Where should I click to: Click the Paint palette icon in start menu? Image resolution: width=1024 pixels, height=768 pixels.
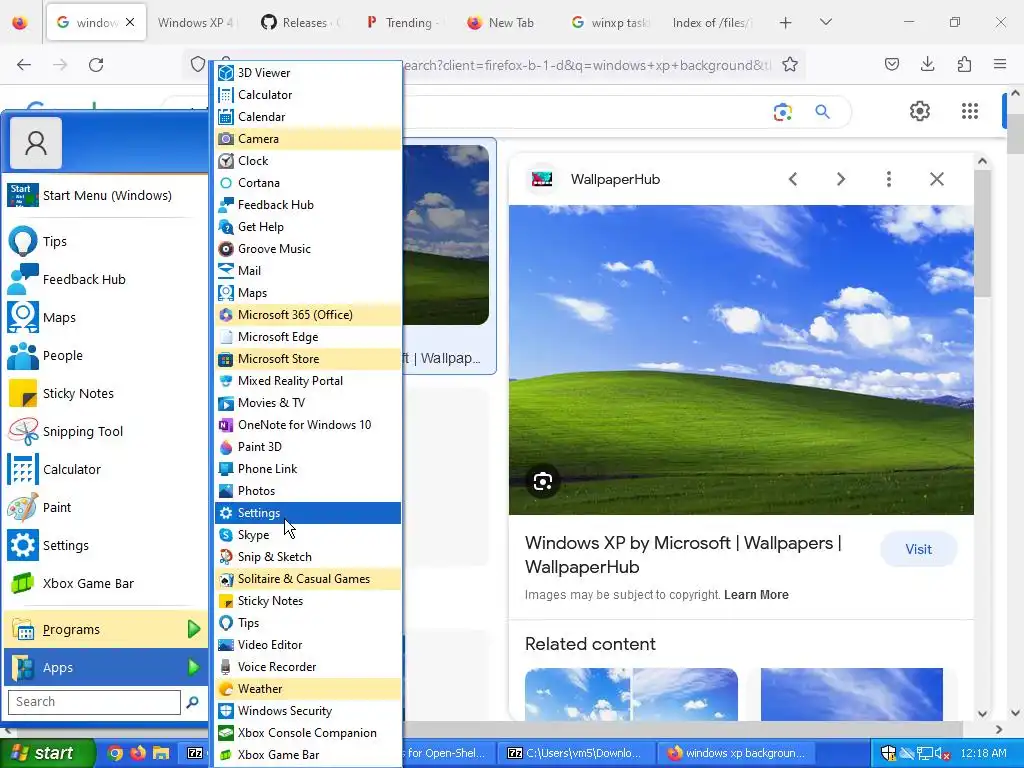coord(23,507)
